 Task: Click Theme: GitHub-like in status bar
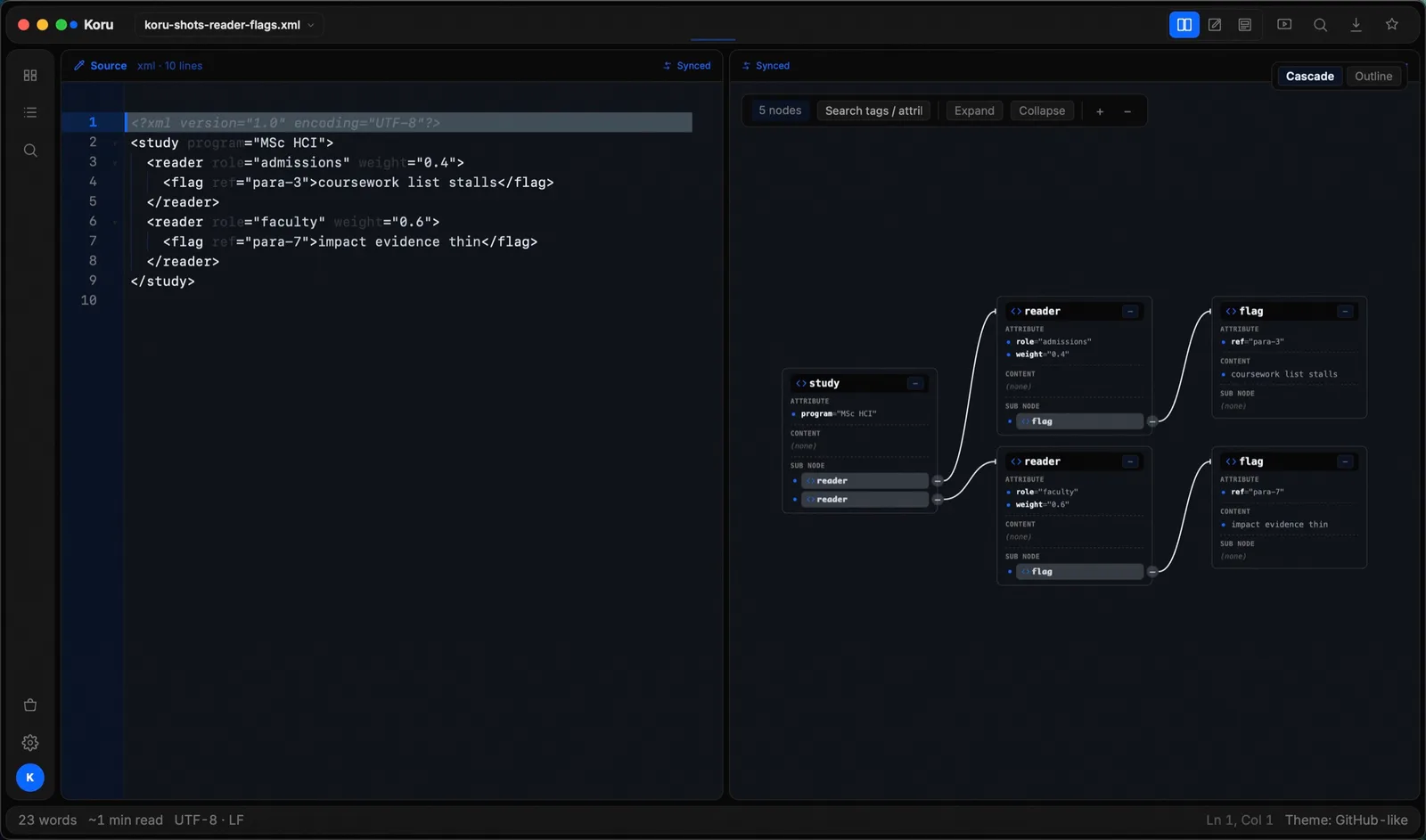(x=1347, y=820)
